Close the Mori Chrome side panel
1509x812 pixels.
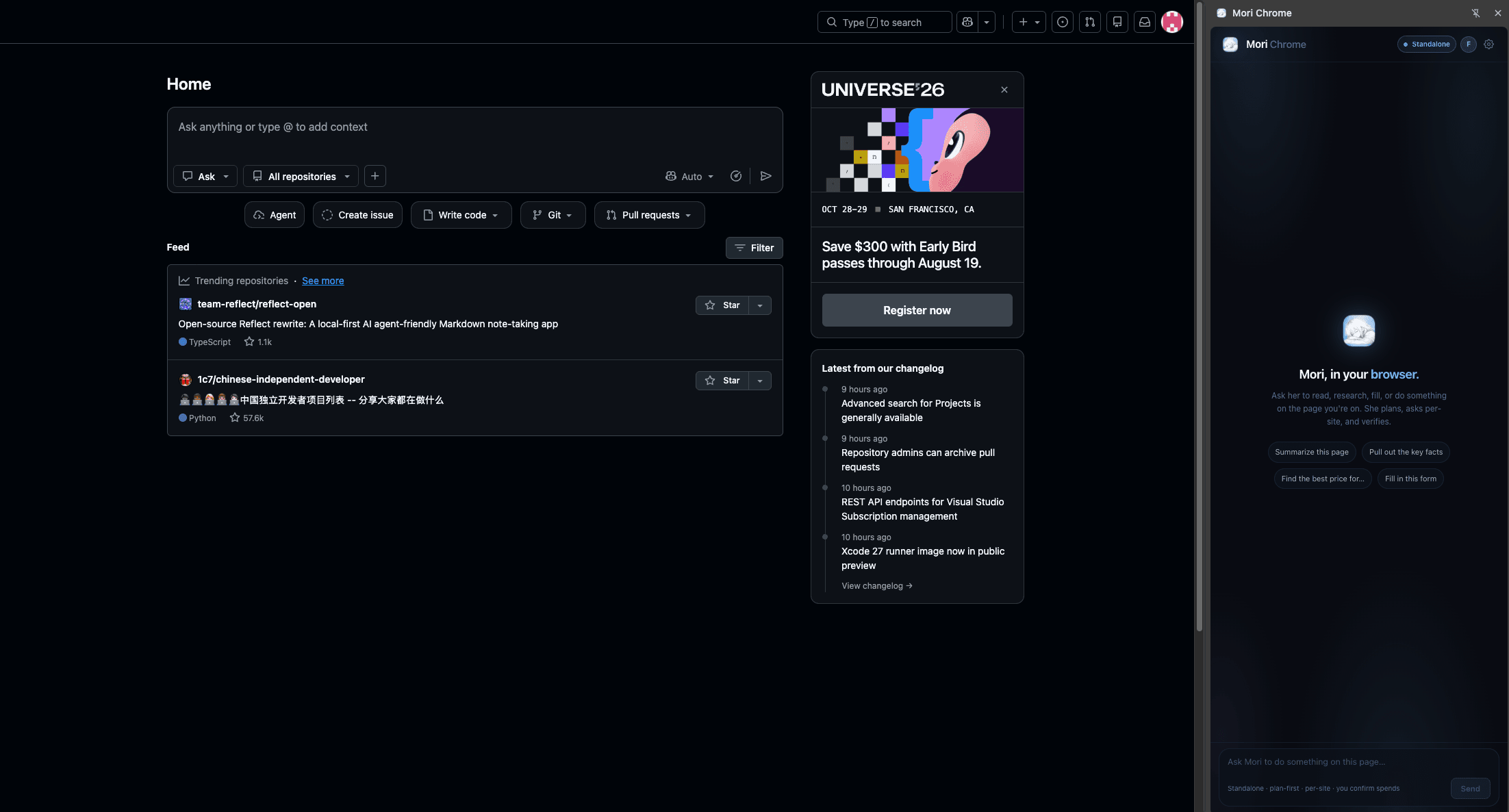point(1497,13)
